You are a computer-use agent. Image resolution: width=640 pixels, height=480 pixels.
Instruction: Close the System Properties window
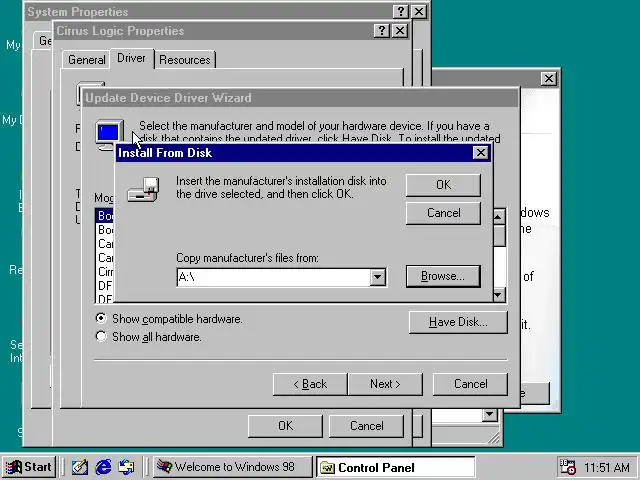pos(419,11)
